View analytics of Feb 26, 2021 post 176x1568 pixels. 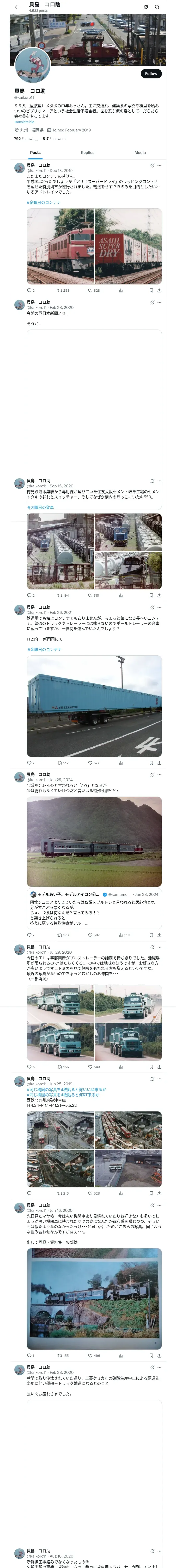point(121,763)
